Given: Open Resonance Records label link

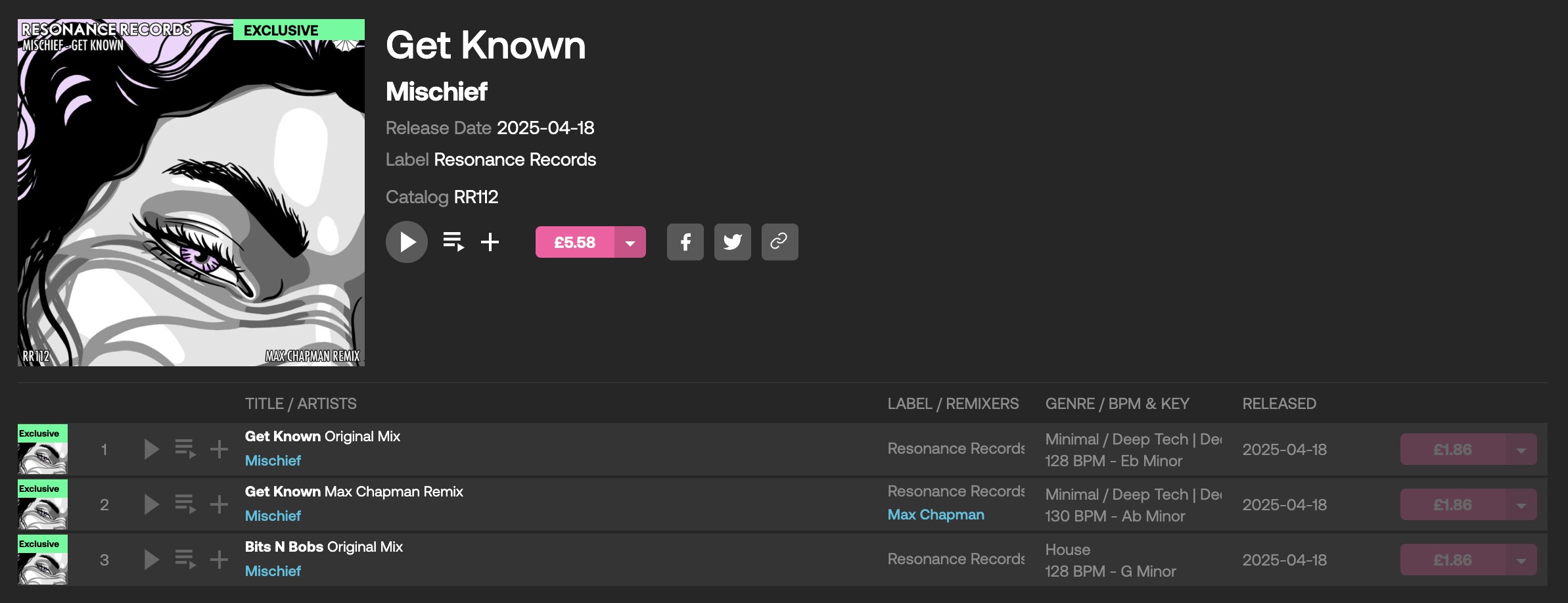Looking at the screenshot, I should click(515, 160).
